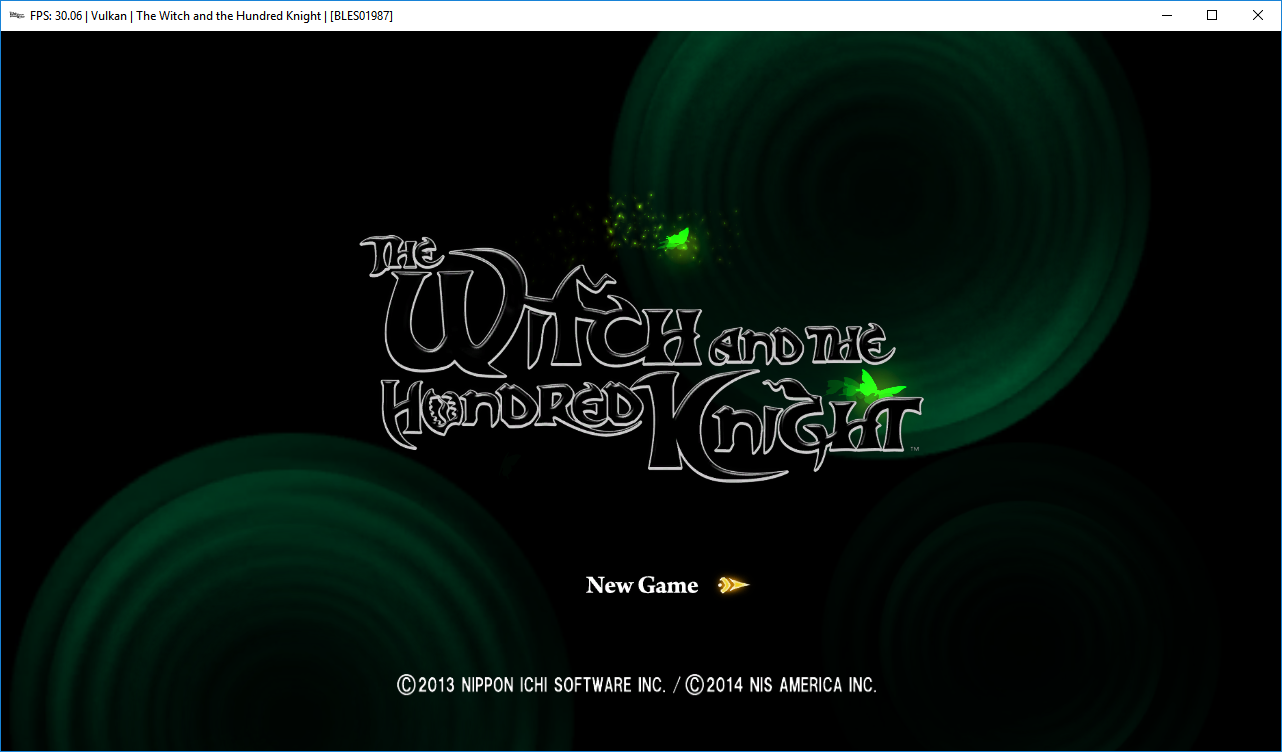Click the golden arrow cursor beside New Game

(733, 585)
